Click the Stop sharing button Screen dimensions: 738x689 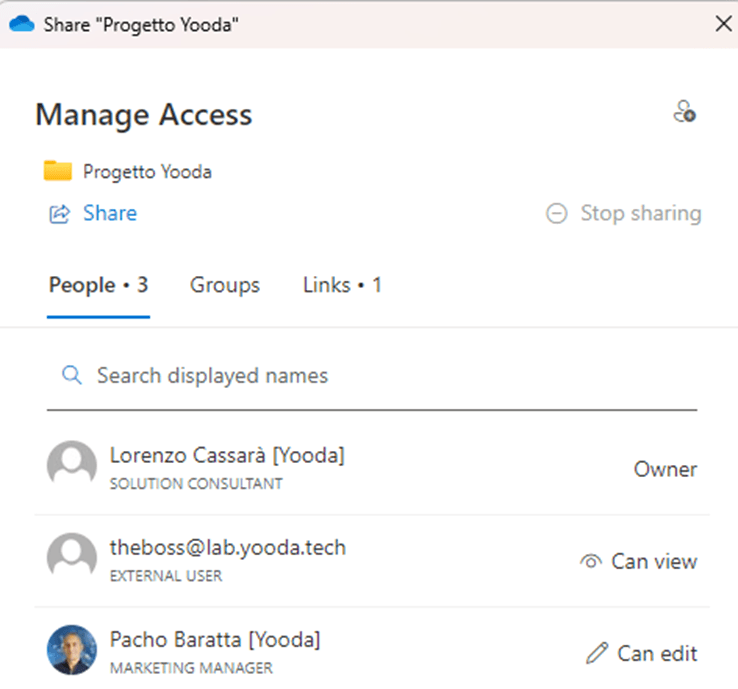pos(624,214)
